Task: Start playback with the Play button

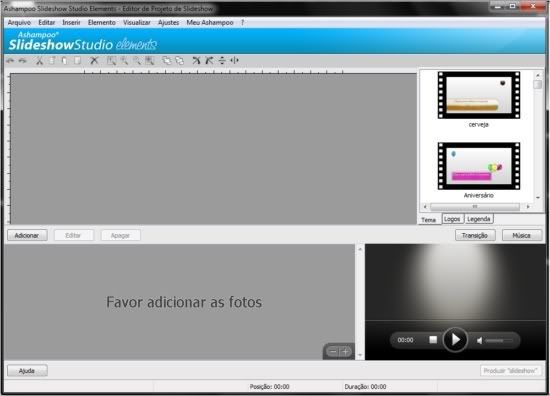Action: point(455,340)
